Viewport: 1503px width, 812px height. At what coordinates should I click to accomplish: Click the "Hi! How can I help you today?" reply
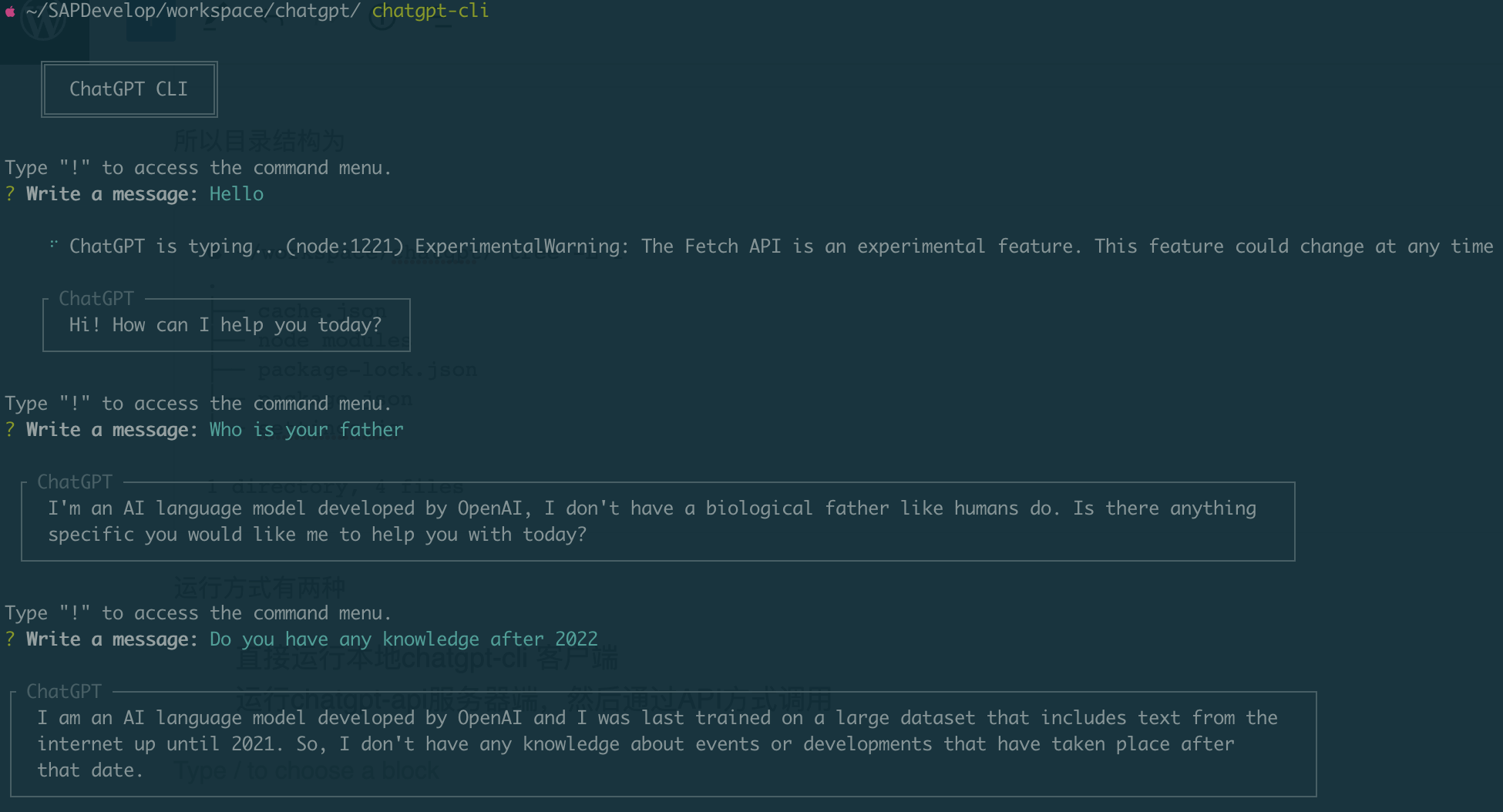tap(225, 325)
